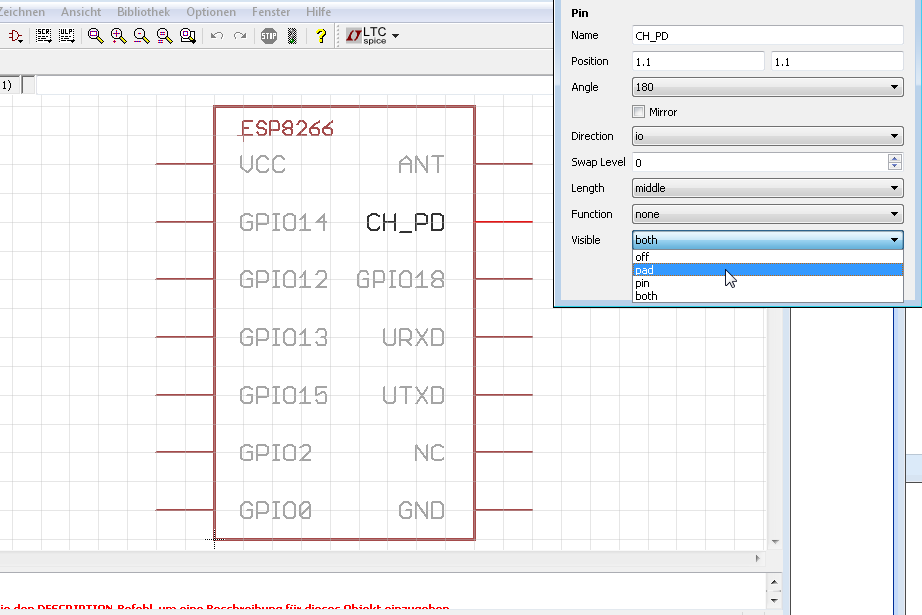Run a user program via ULP icon

click(66, 36)
